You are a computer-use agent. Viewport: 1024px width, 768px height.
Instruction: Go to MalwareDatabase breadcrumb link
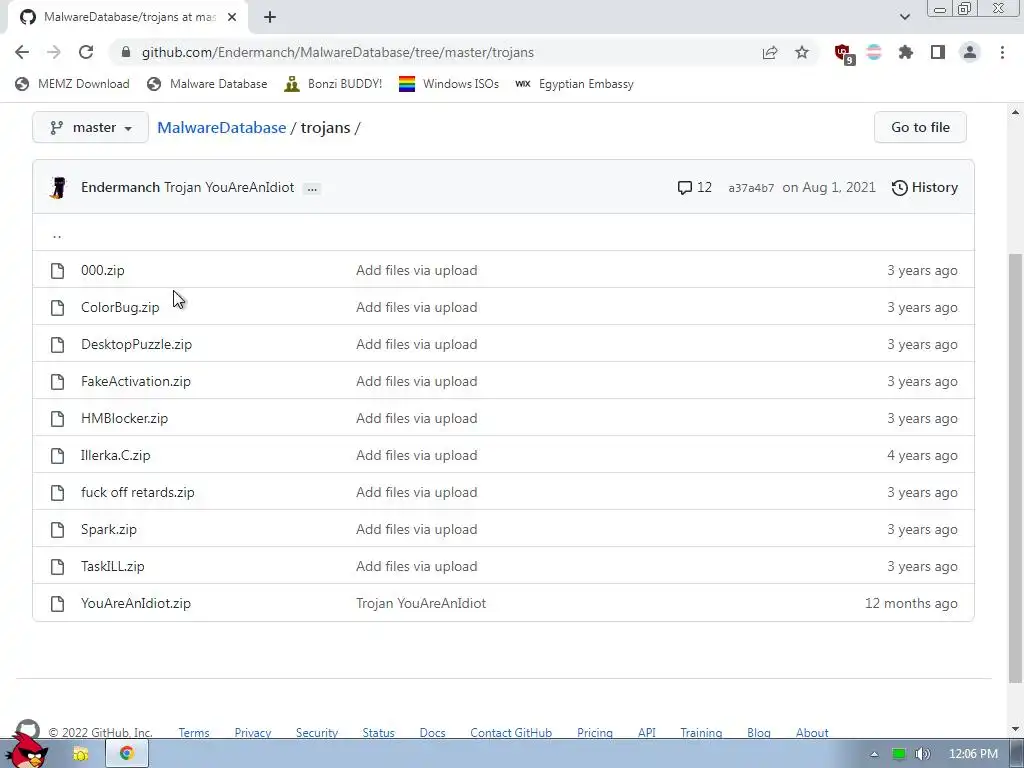point(221,127)
